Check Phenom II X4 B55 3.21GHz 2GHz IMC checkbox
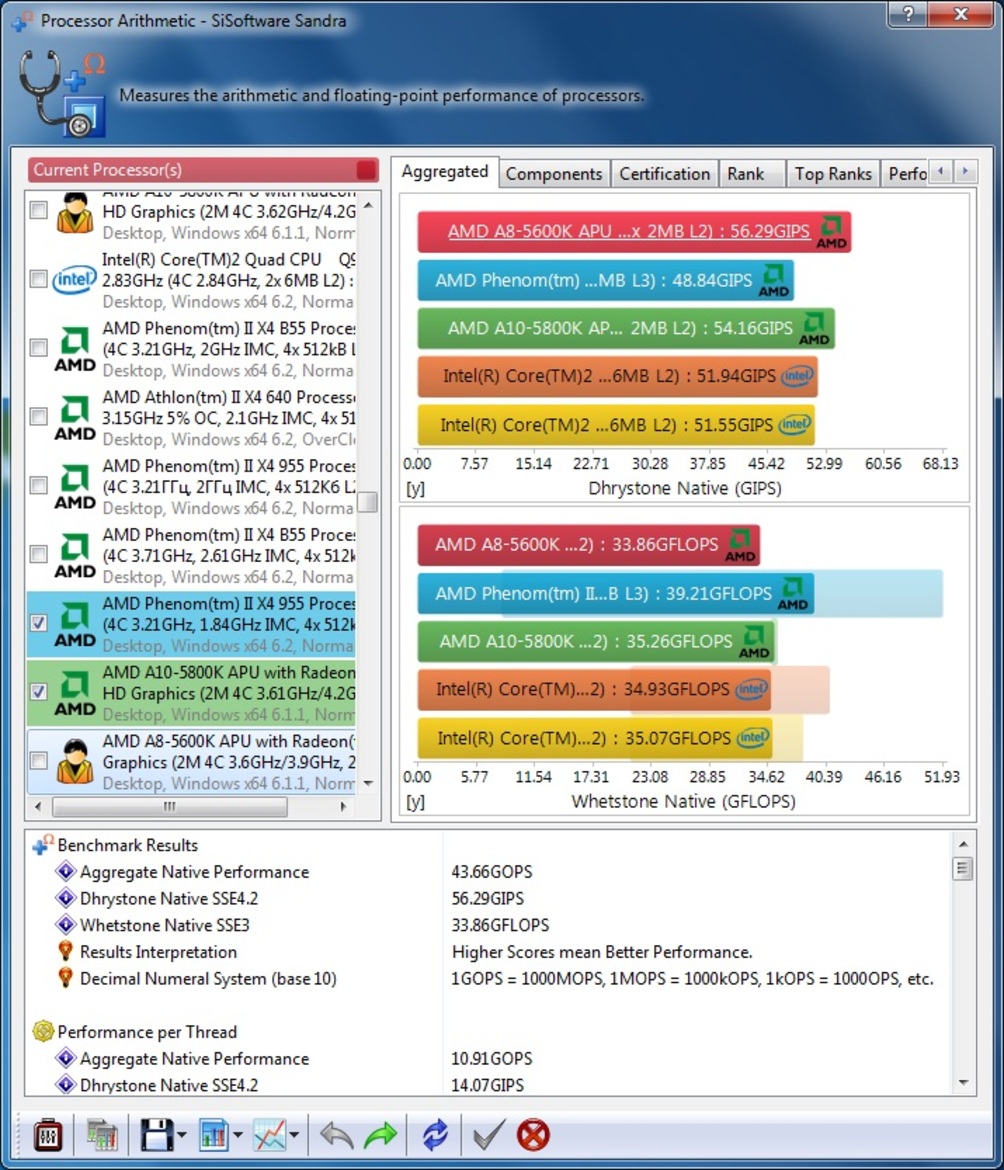This screenshot has height=1170, width=1004. [x=38, y=348]
